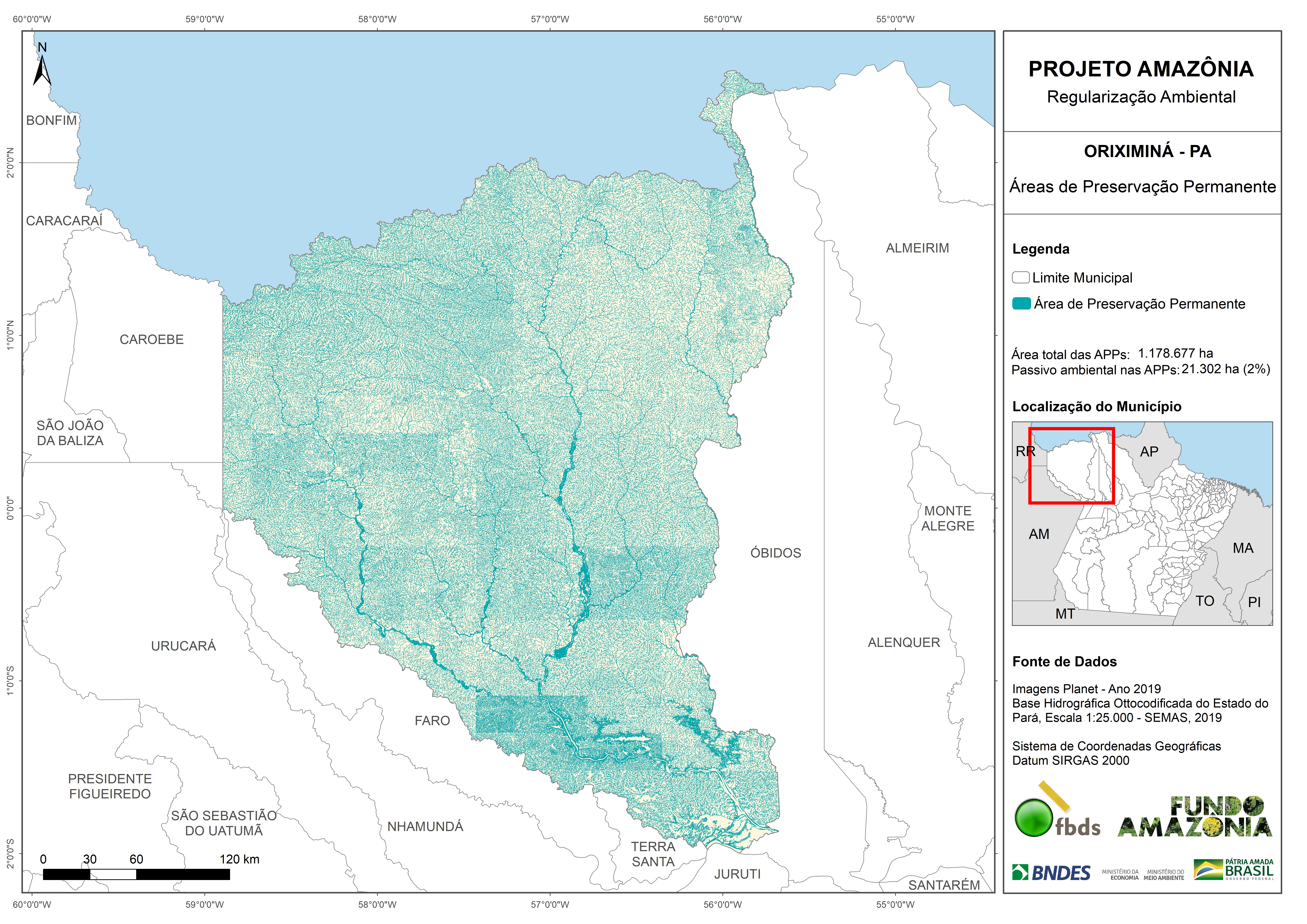The width and height of the screenshot is (1307, 924).
Task: Click the ALMEIRIM municipality label
Action: coord(917,248)
